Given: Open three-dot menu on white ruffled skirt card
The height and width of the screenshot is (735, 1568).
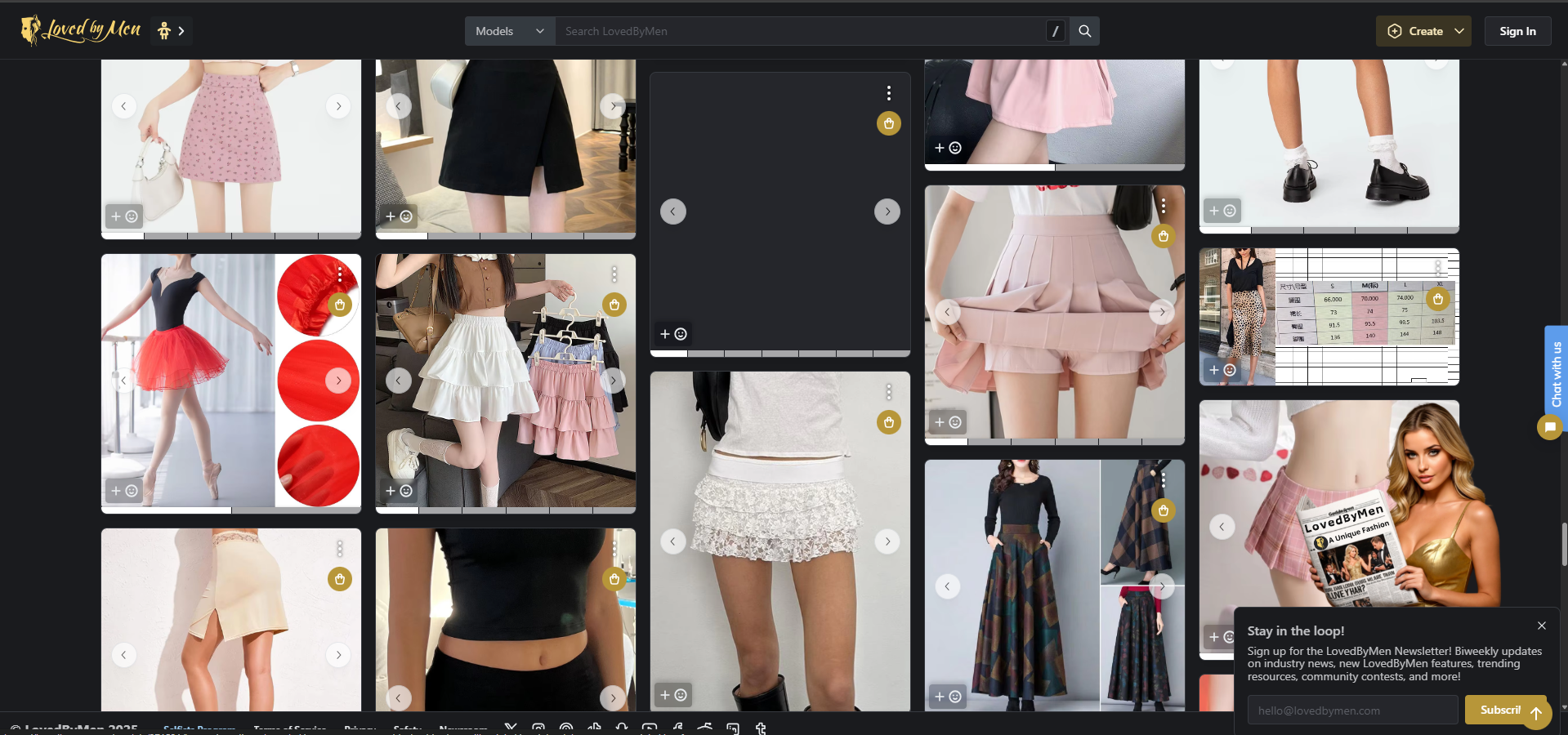Looking at the screenshot, I should [x=614, y=274].
